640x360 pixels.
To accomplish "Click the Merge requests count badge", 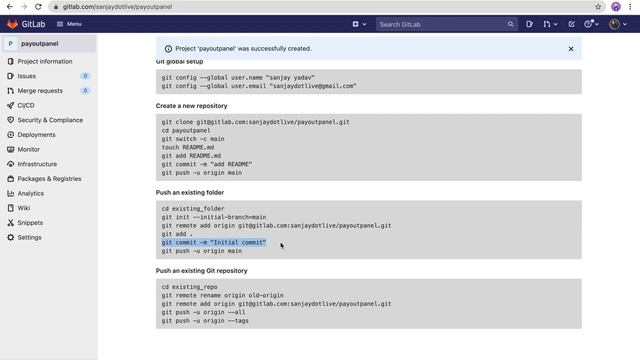I will click(85, 91).
